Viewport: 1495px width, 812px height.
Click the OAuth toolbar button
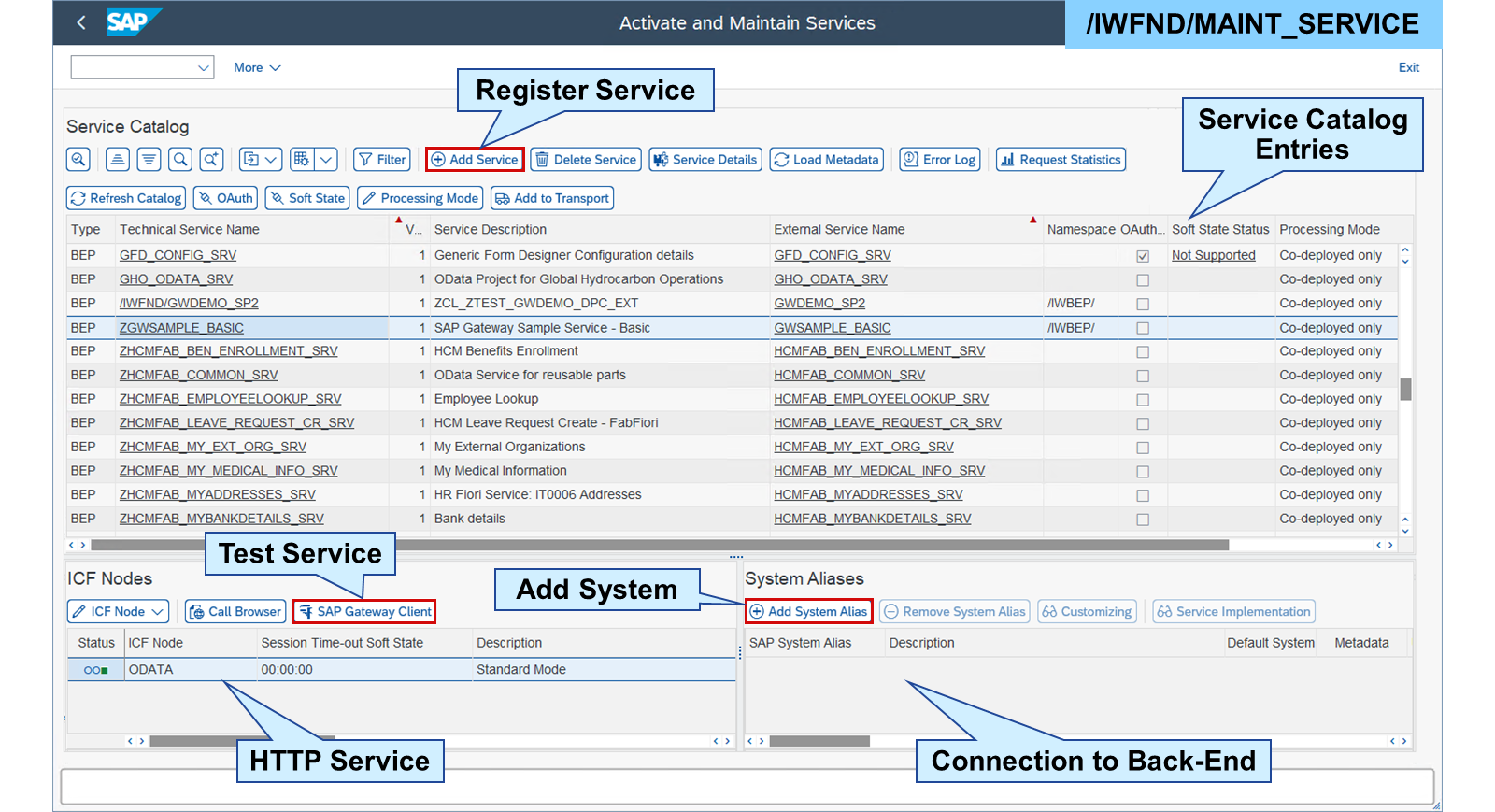pos(225,198)
